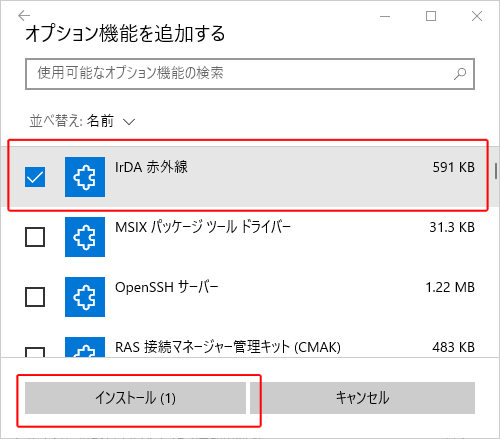Image resolution: width=500 pixels, height=439 pixels.
Task: Expand the sort chevron next to 名前
Action: click(x=129, y=122)
